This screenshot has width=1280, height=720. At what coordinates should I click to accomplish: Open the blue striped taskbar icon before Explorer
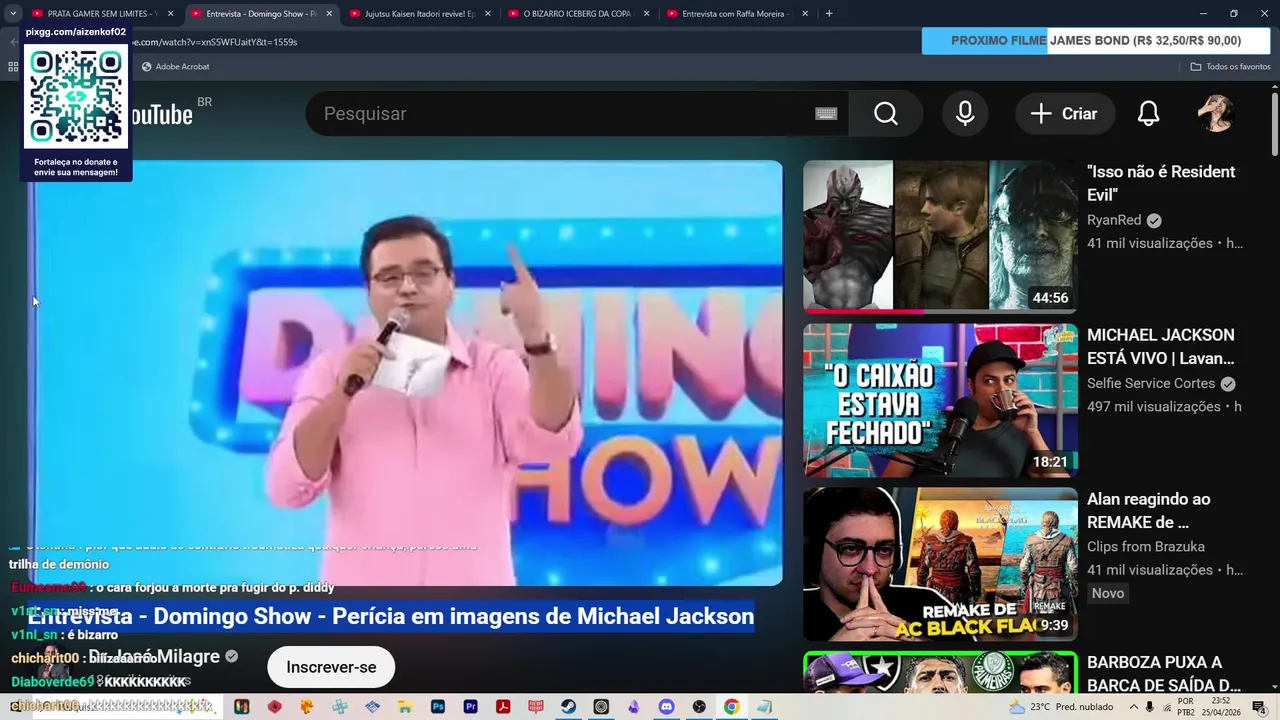tap(372, 707)
